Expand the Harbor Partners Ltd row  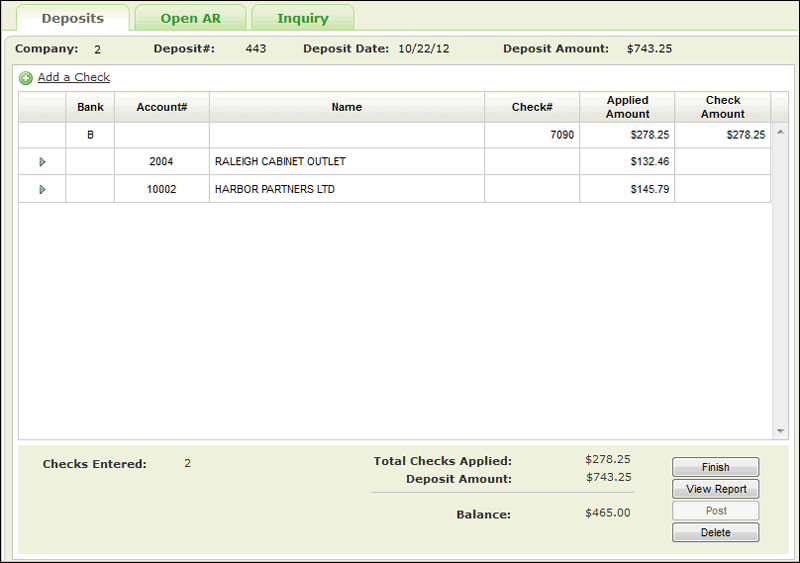click(42, 189)
